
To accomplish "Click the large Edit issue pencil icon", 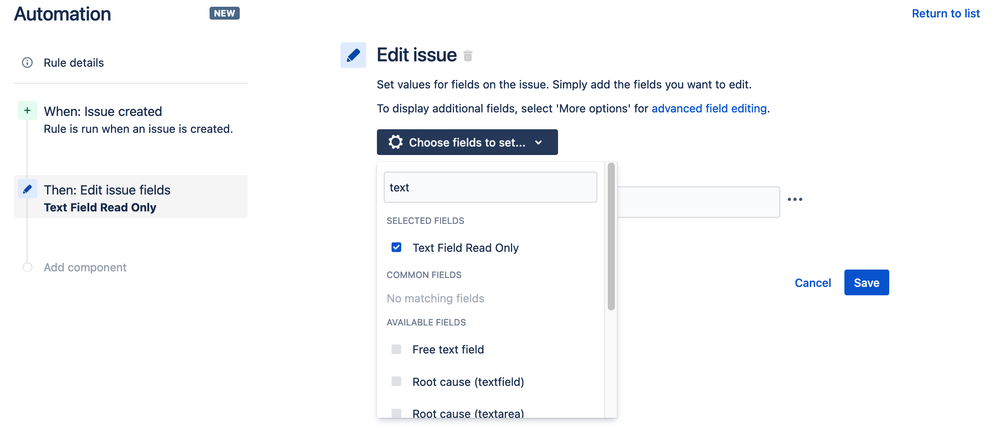I will (x=353, y=55).
